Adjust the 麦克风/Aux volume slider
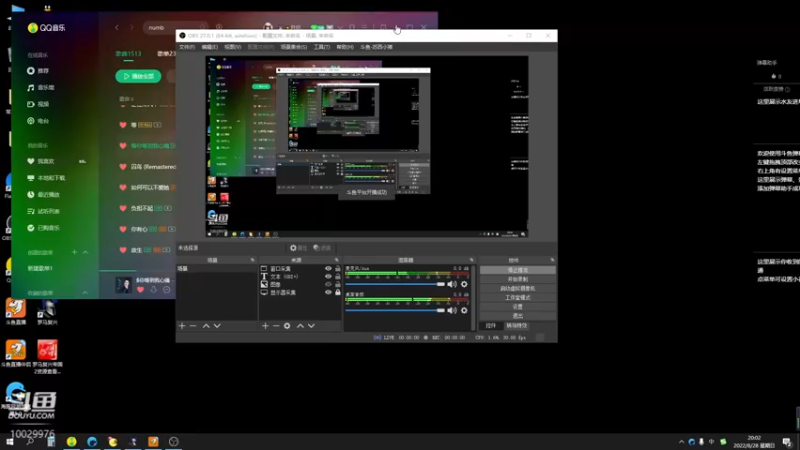 395,284
